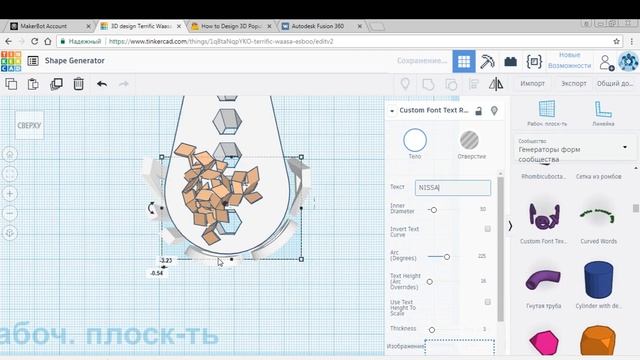Image resolution: width=640 pixels, height=360 pixels.
Task: Switch to the 3D design Terrific Waasa tab
Action: point(141,26)
